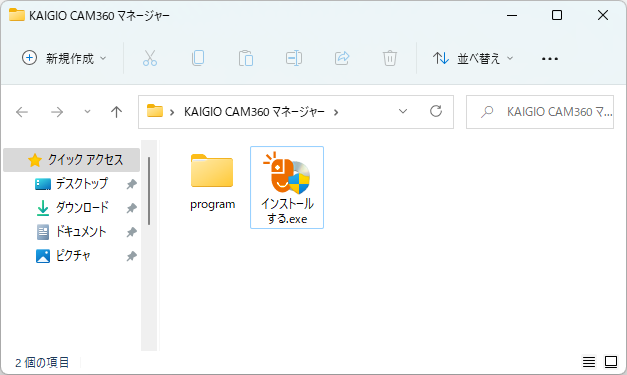Expand the address bar history dropdown
Screen dimensions: 627x375
(x=403, y=112)
